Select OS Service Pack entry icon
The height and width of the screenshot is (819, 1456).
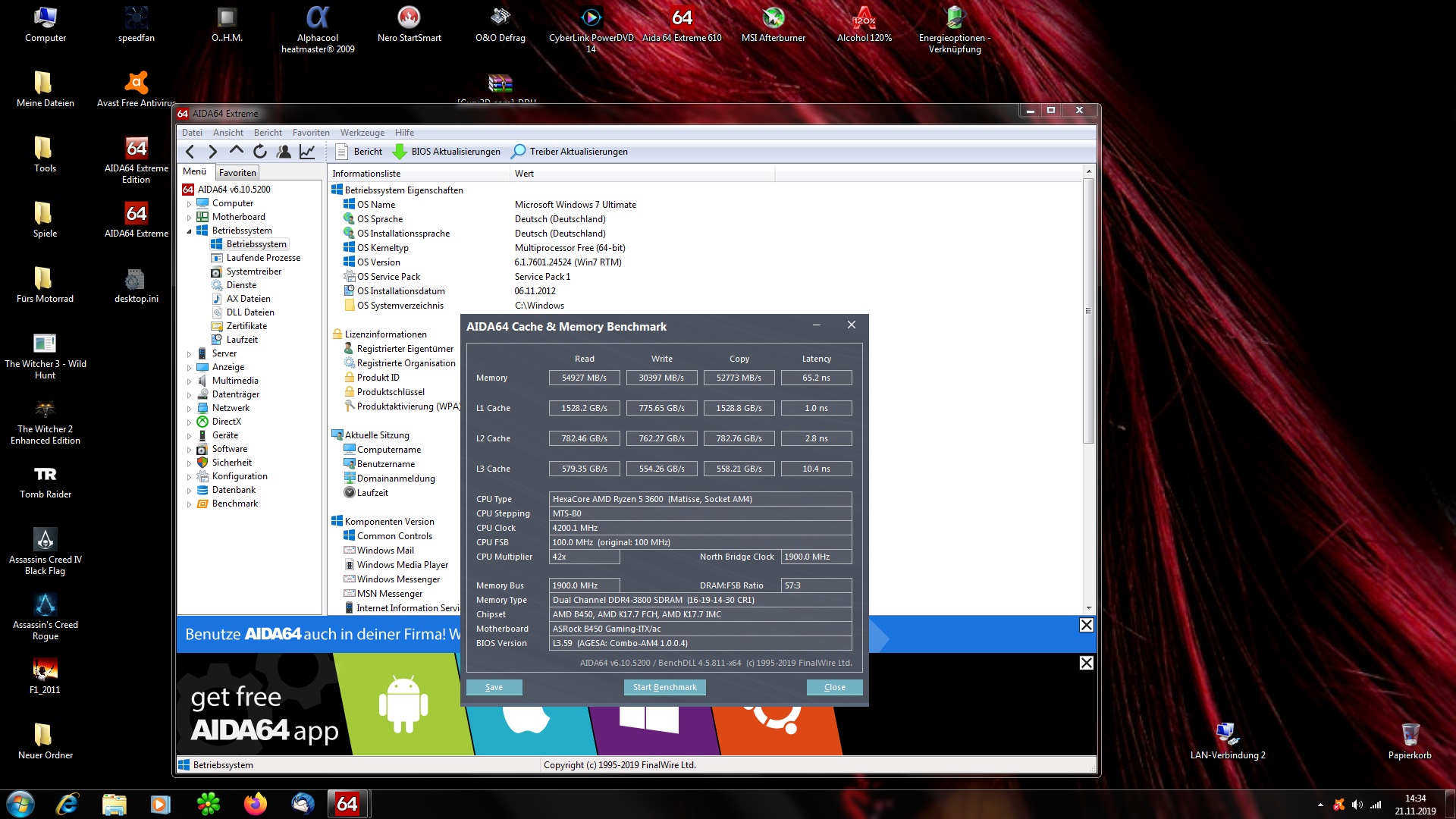[350, 276]
